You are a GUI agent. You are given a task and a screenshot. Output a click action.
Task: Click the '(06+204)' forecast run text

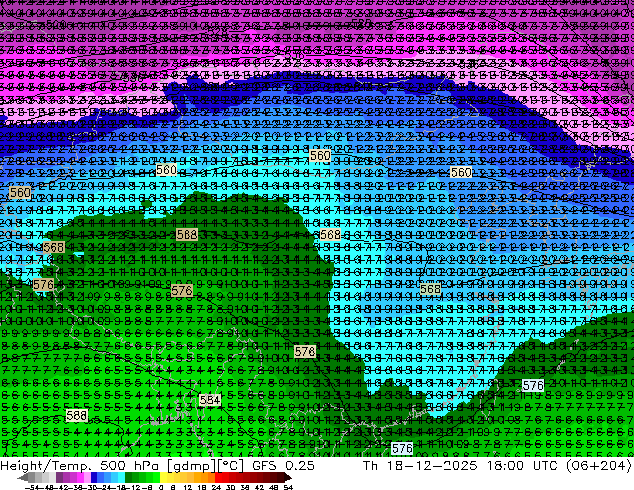click(598, 466)
